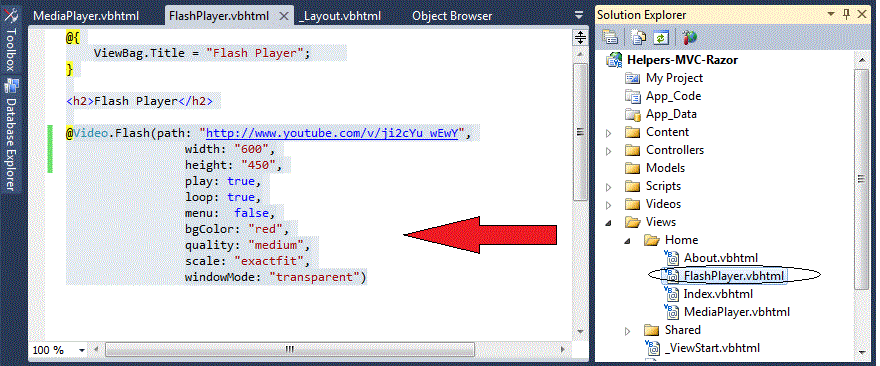This screenshot has width=880, height=366.
Task: Open the 100 % zoom level dropdown
Action: (82, 350)
